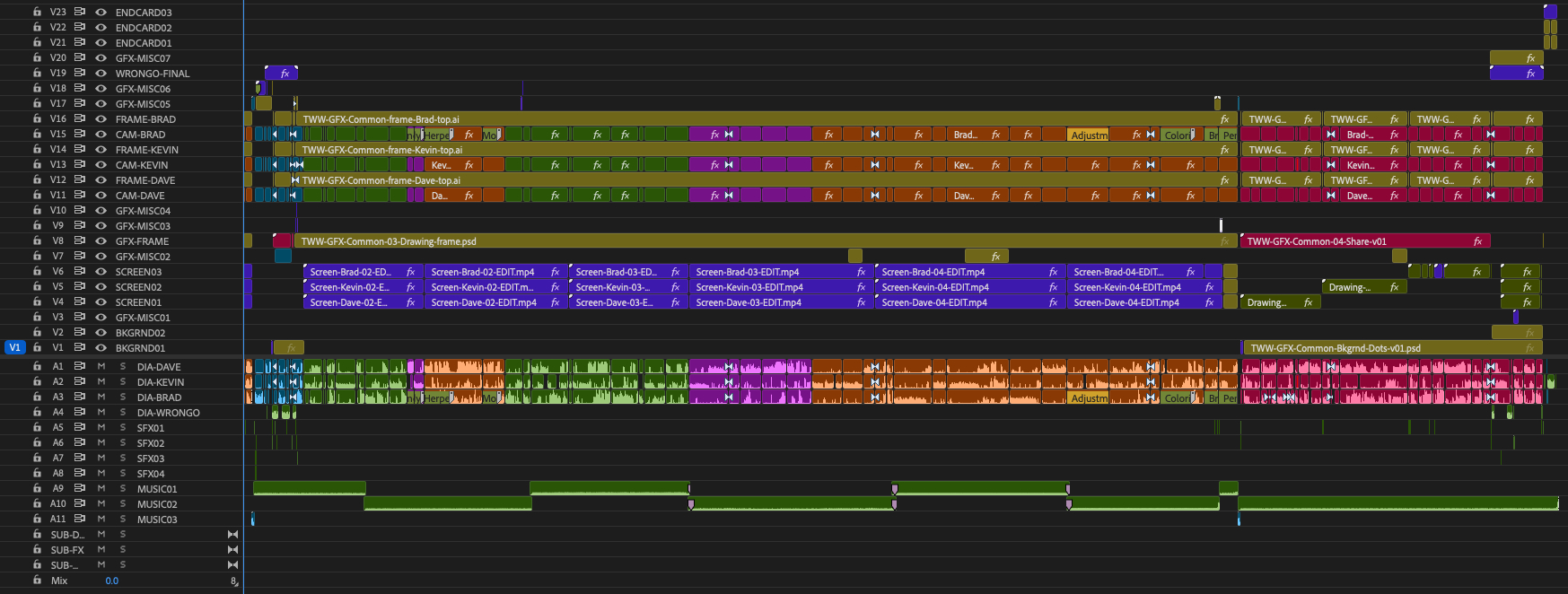Lock the V23 ENDCARD03 track

point(37,13)
